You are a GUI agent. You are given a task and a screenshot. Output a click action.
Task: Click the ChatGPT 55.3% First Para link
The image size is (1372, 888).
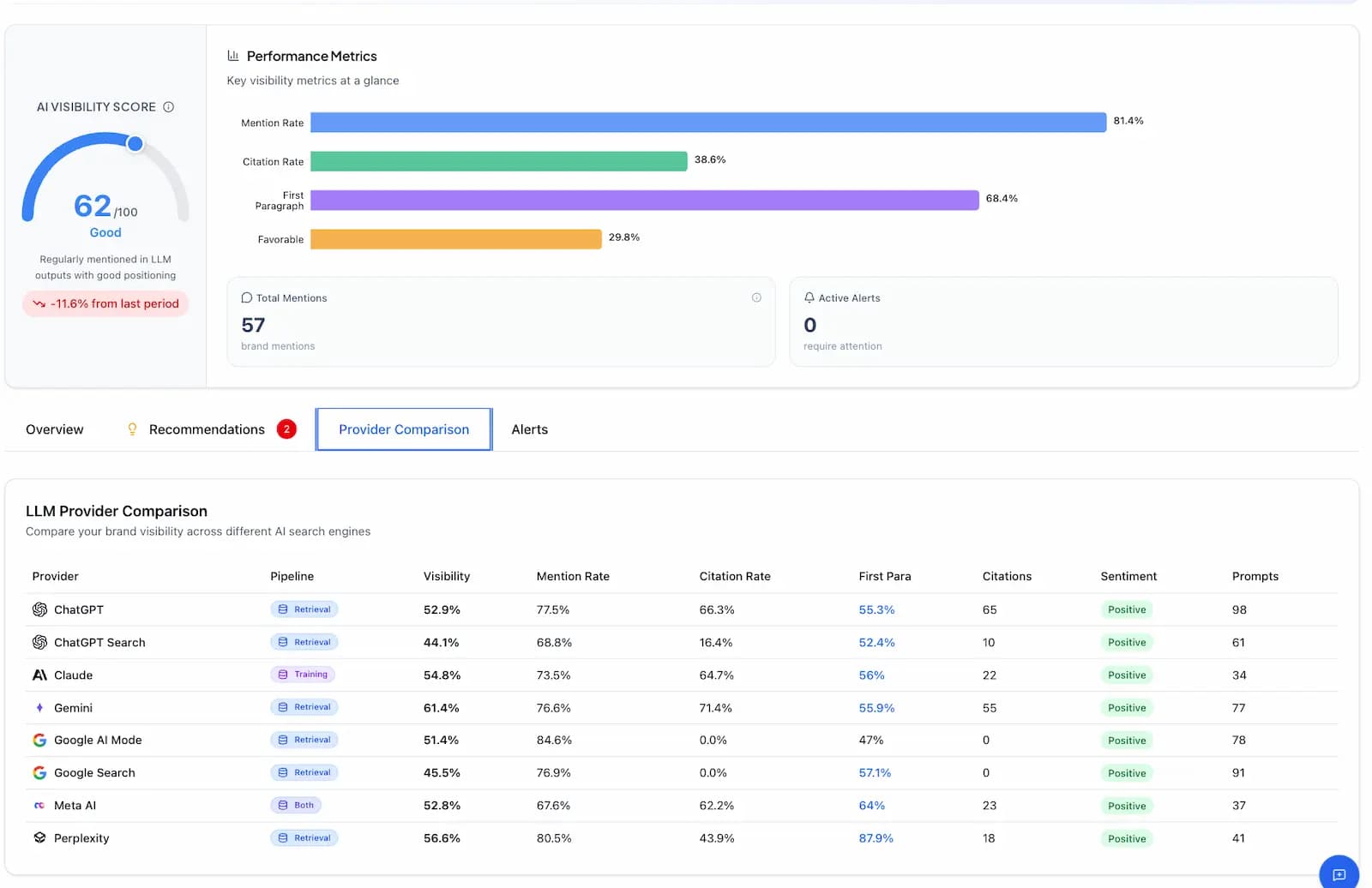876,609
